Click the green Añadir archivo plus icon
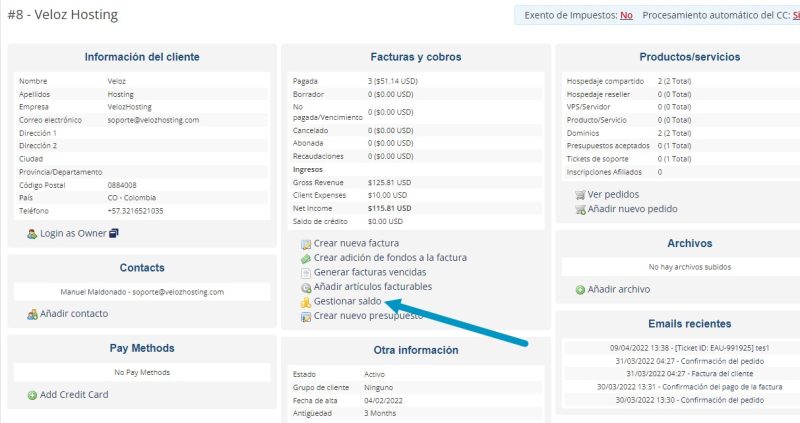This screenshot has width=800, height=423. (x=580, y=290)
